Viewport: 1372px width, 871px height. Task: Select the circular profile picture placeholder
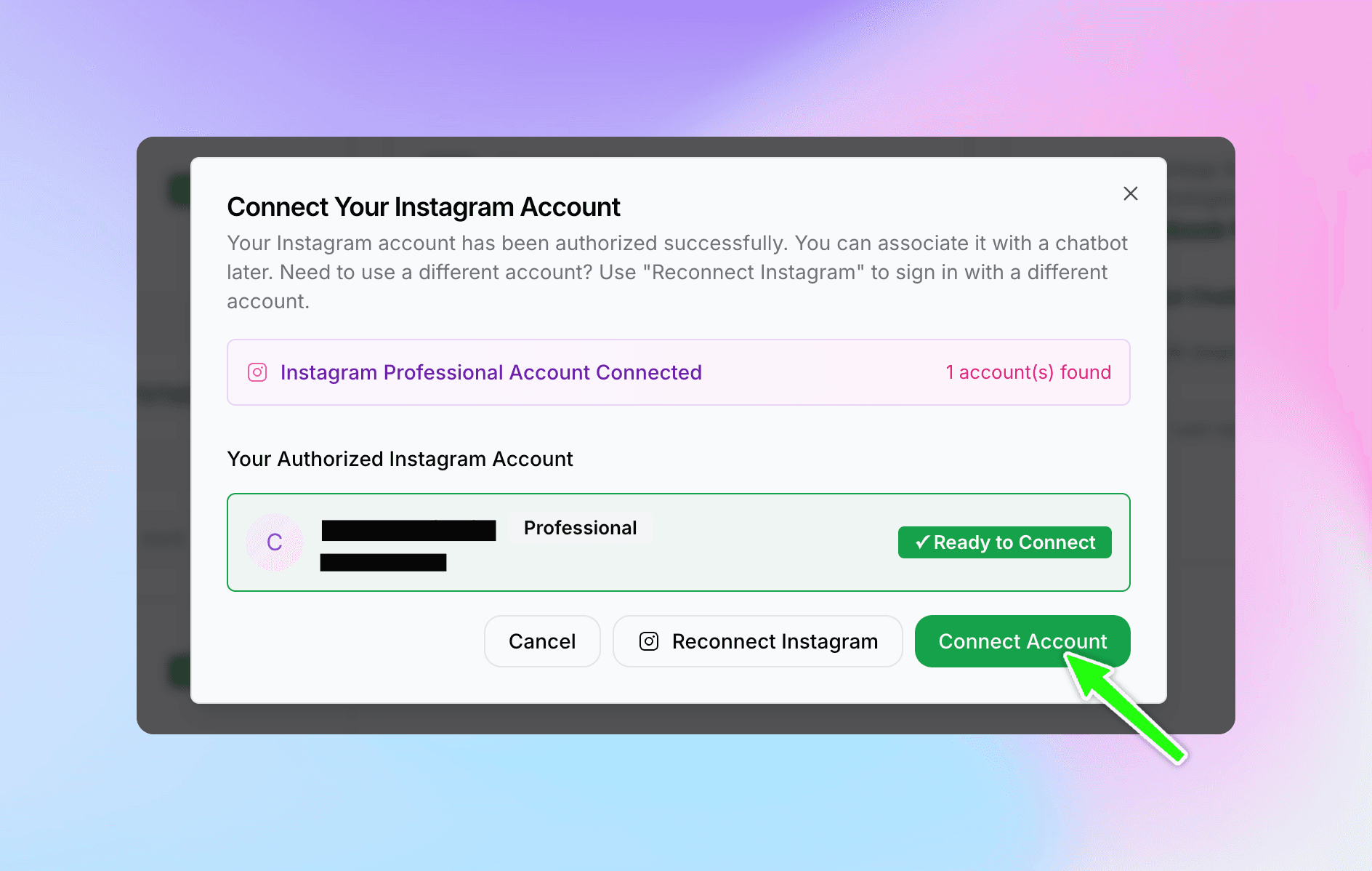[274, 542]
